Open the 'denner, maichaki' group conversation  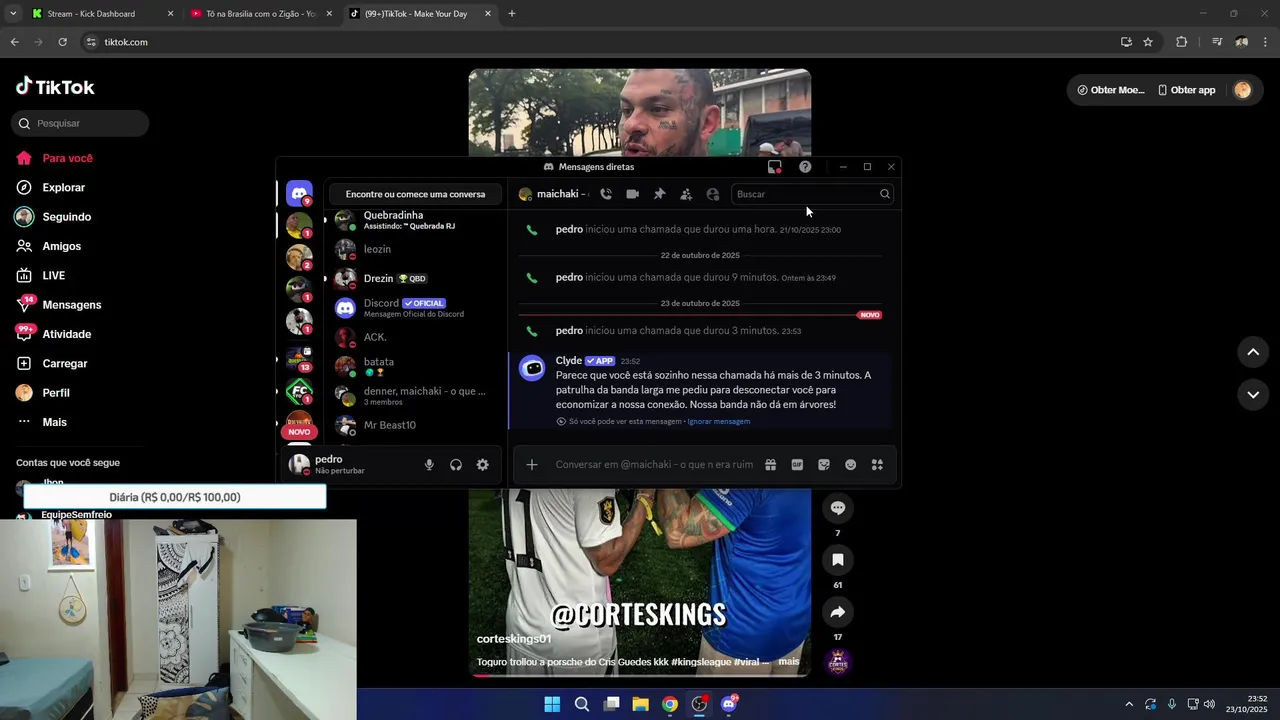[415, 395]
